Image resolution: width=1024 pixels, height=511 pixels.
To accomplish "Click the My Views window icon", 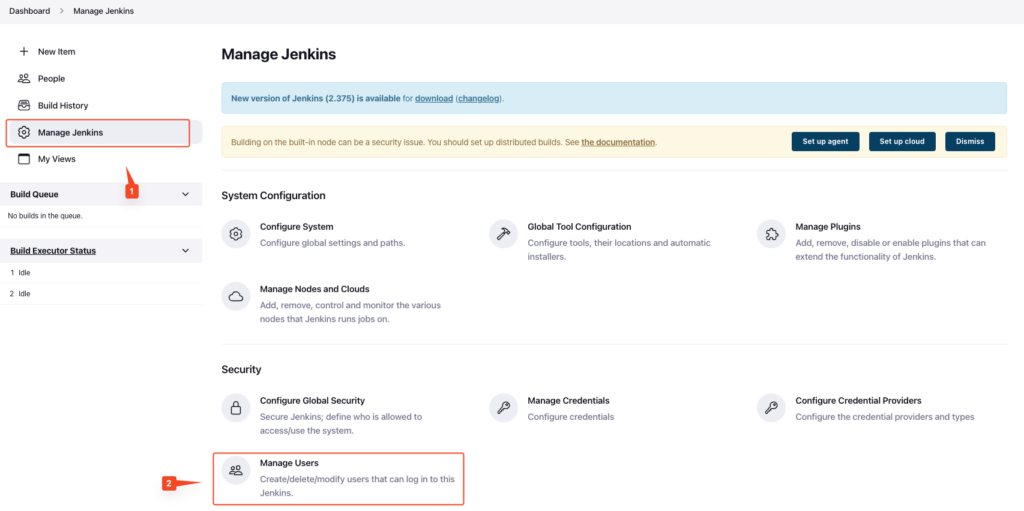I will click(24, 159).
